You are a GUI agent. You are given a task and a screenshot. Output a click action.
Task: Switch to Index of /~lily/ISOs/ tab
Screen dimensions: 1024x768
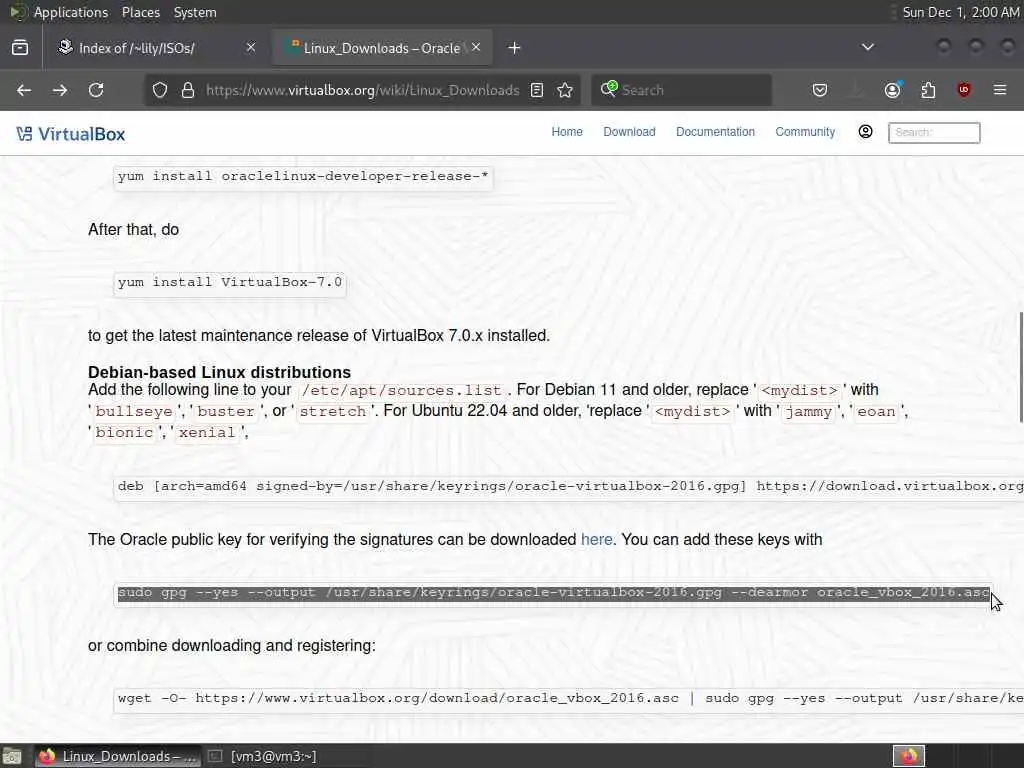(x=157, y=48)
